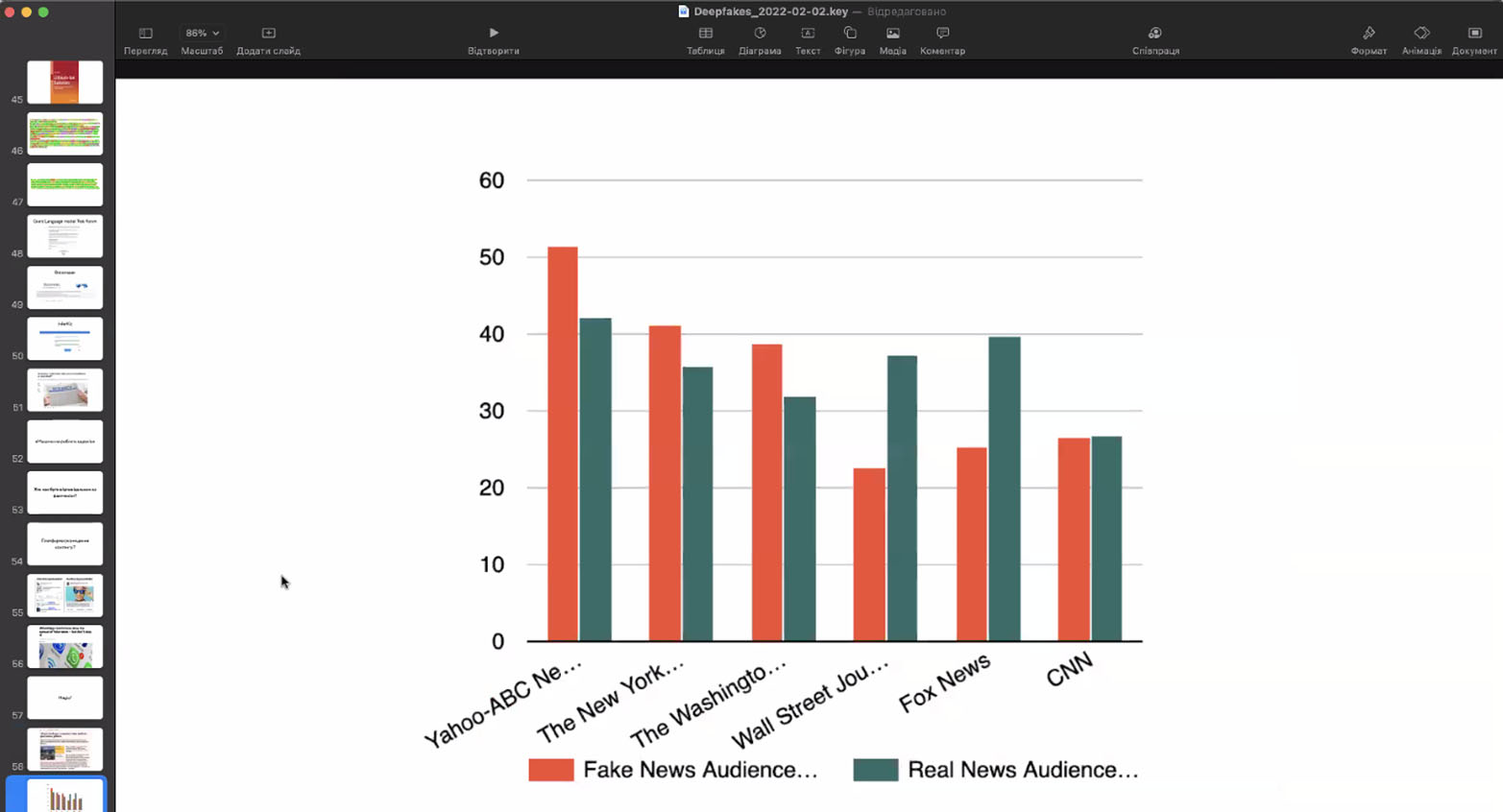Select slide 56 thumbnail
The height and width of the screenshot is (812, 1503).
point(65,647)
